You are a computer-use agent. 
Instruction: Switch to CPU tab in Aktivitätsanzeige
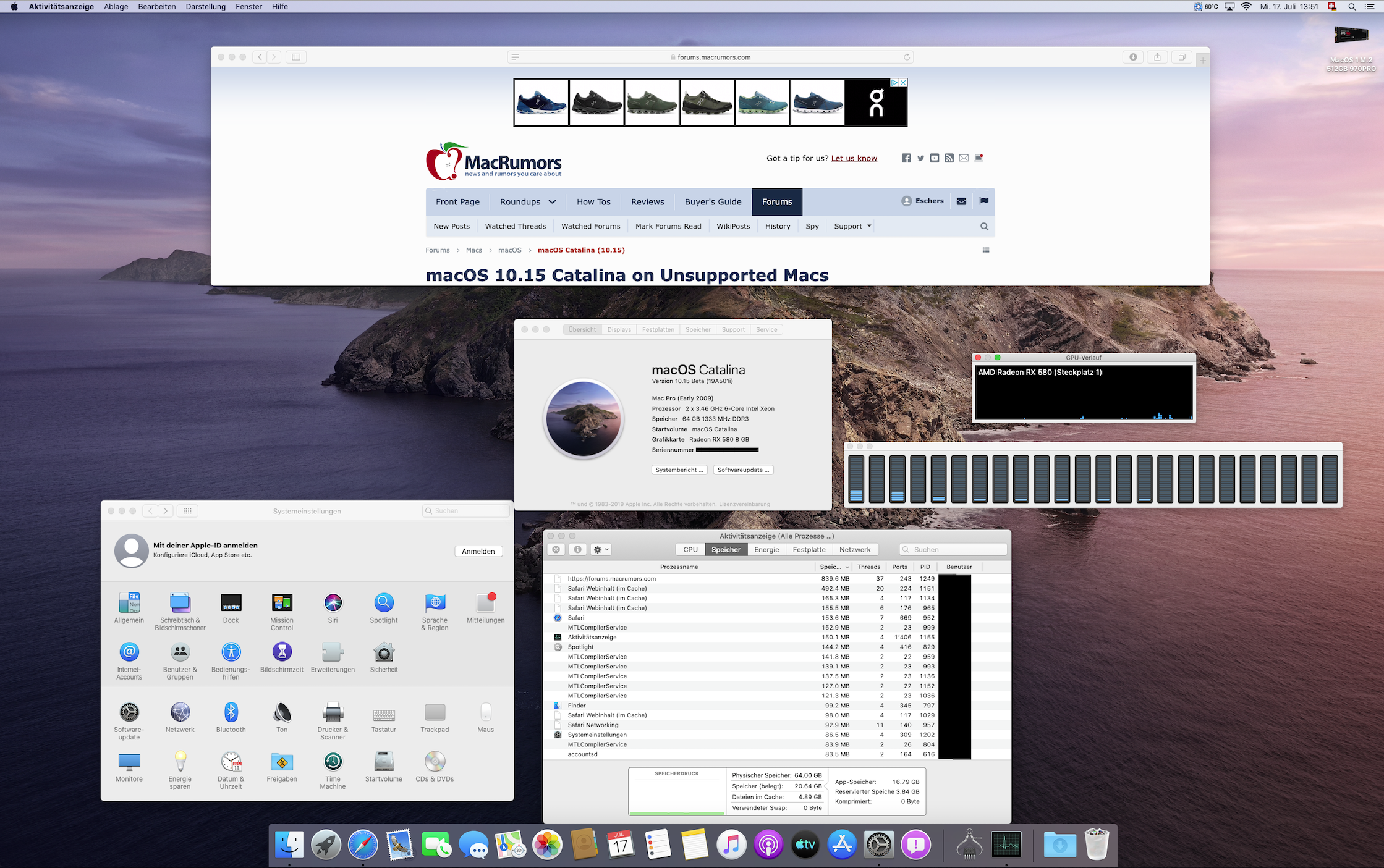coord(690,550)
